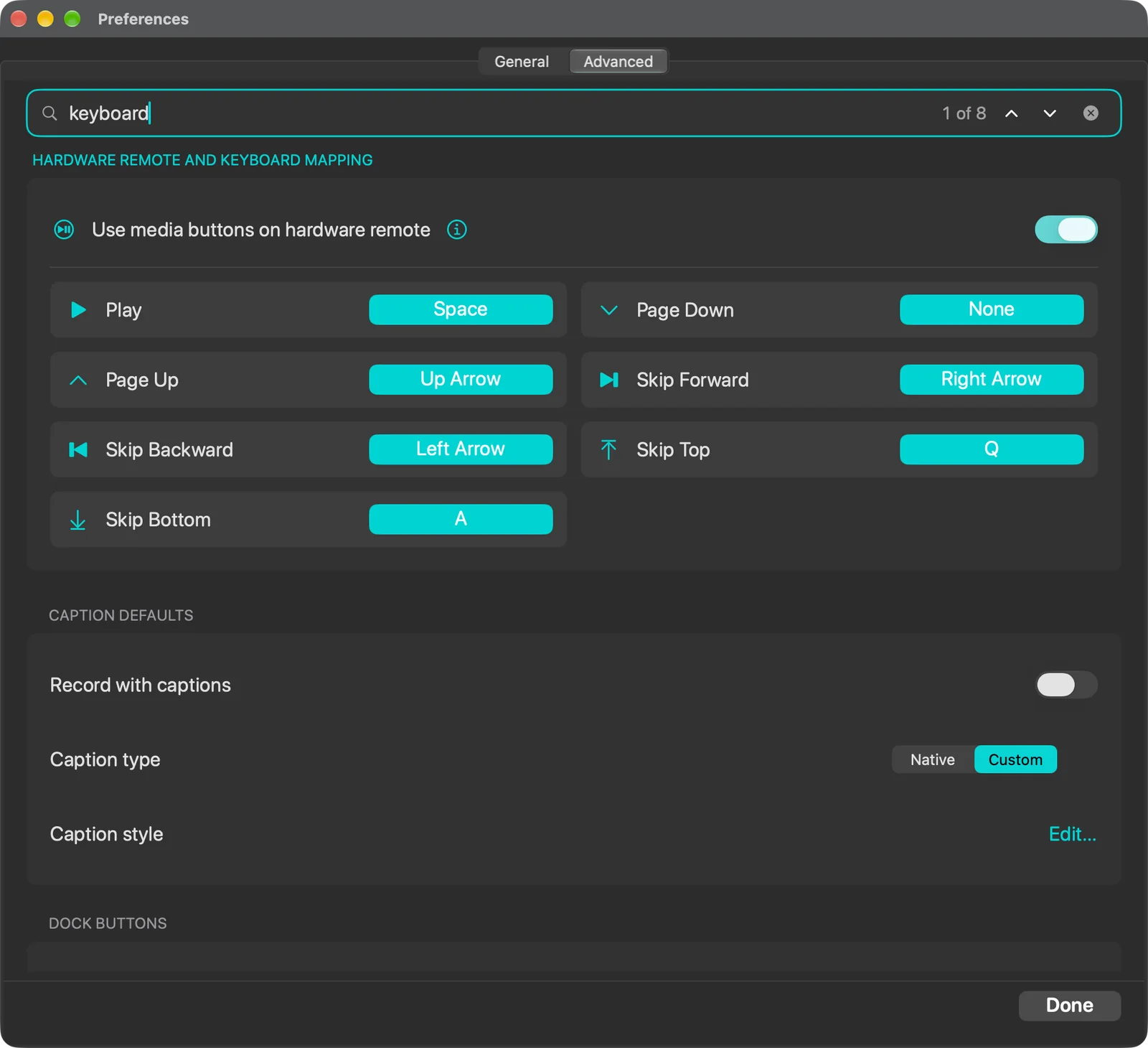Image resolution: width=1148 pixels, height=1048 pixels.
Task: Click the Page Down chevron icon
Action: click(x=609, y=310)
